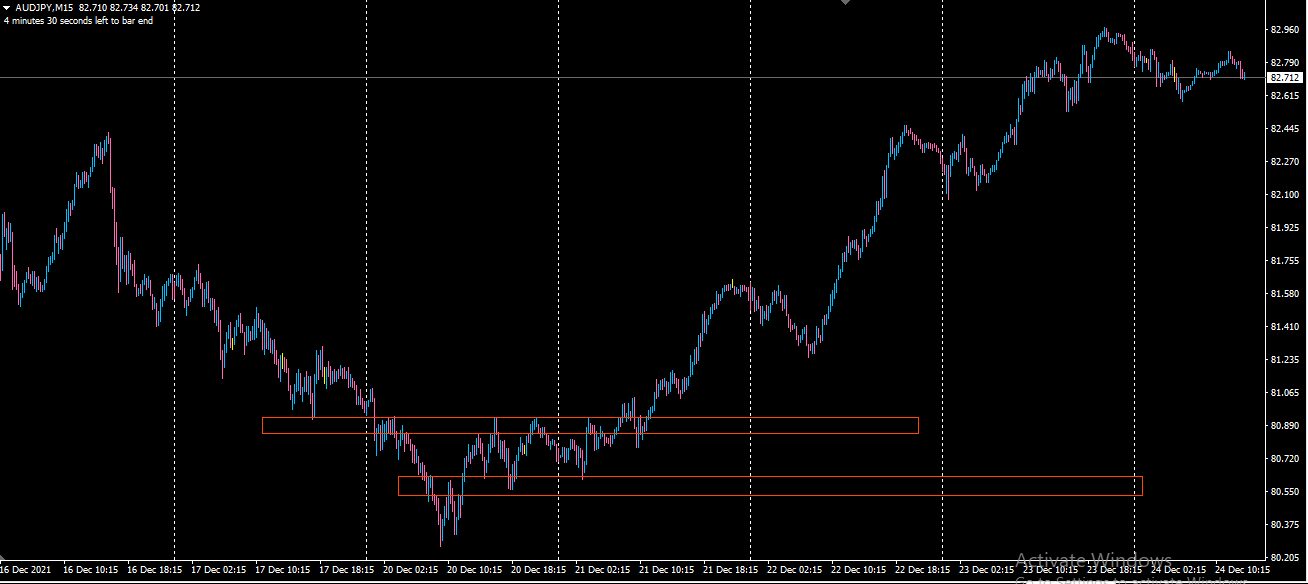
Task: Click the 16 Dec 2021 date label
Action: tap(26, 570)
